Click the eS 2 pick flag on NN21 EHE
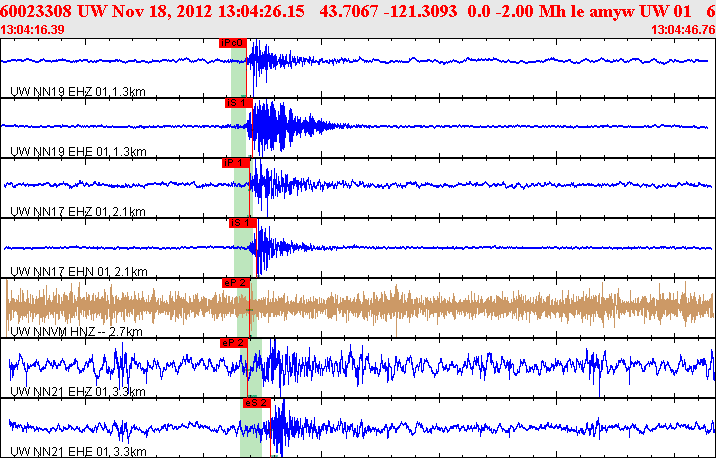 pyautogui.click(x=257, y=403)
